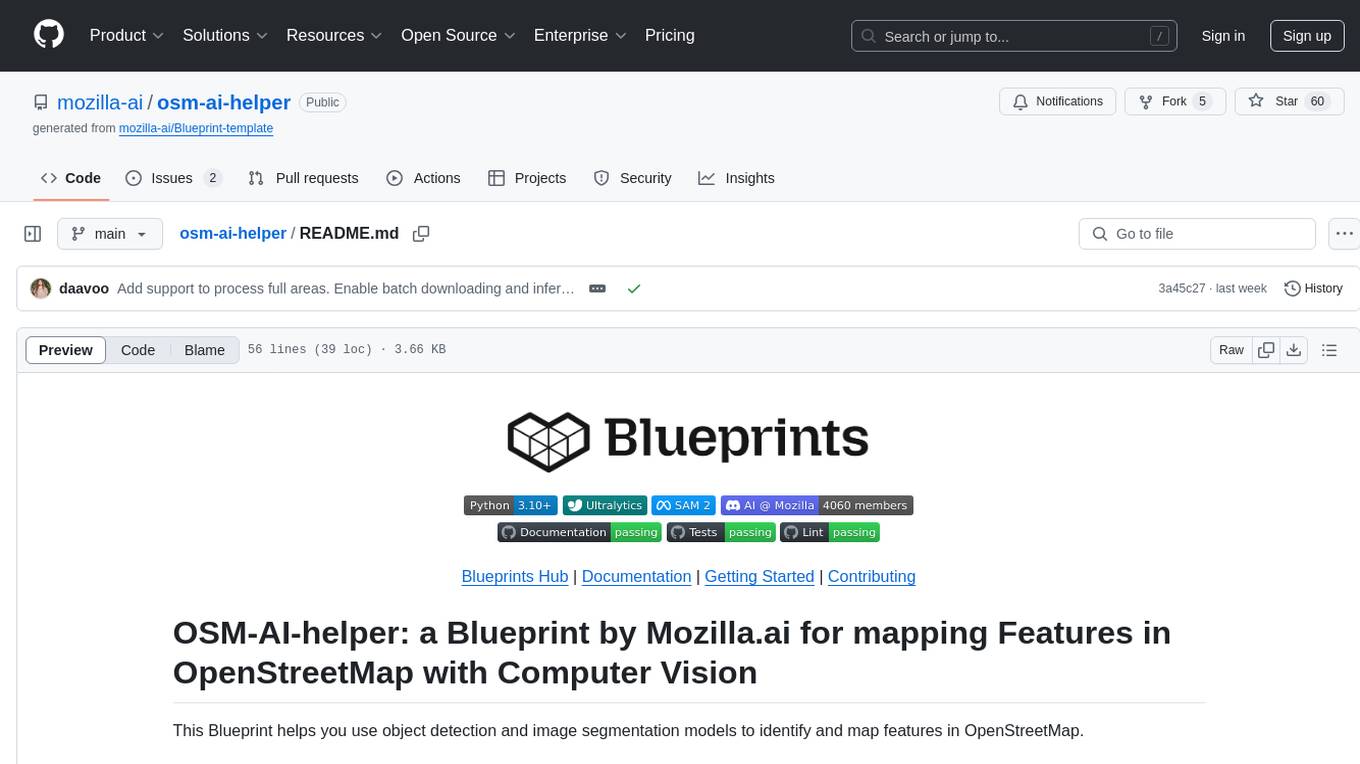Image resolution: width=1360 pixels, height=764 pixels.
Task: Switch to the Insights tab
Action: pos(736,178)
